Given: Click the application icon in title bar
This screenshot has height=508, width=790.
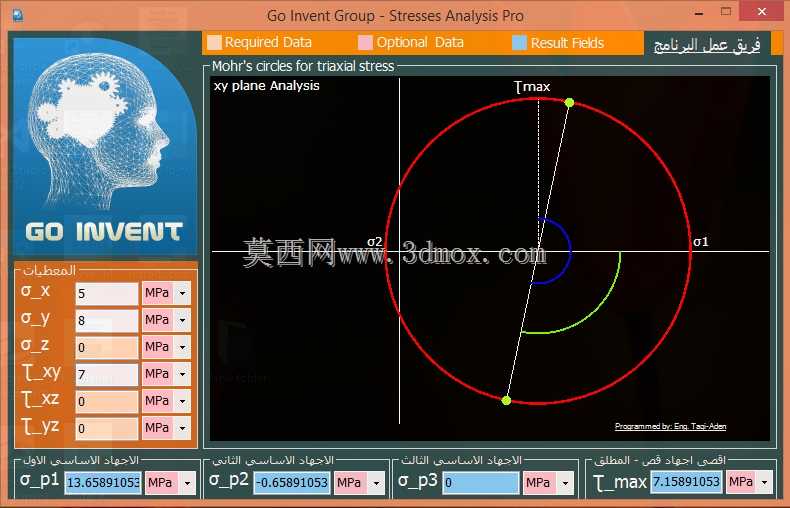Looking at the screenshot, I should (18, 15).
